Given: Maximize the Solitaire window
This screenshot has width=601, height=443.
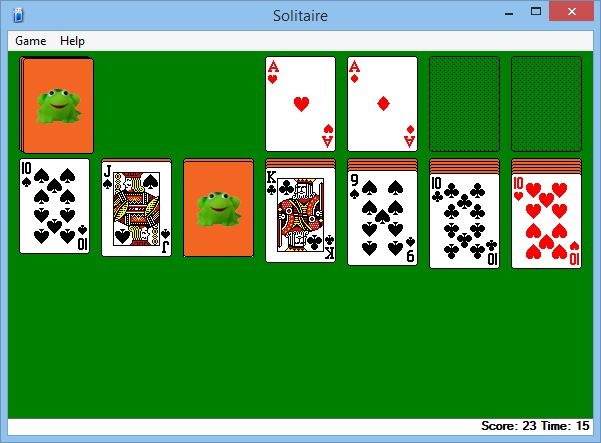Looking at the screenshot, I should click(x=536, y=11).
